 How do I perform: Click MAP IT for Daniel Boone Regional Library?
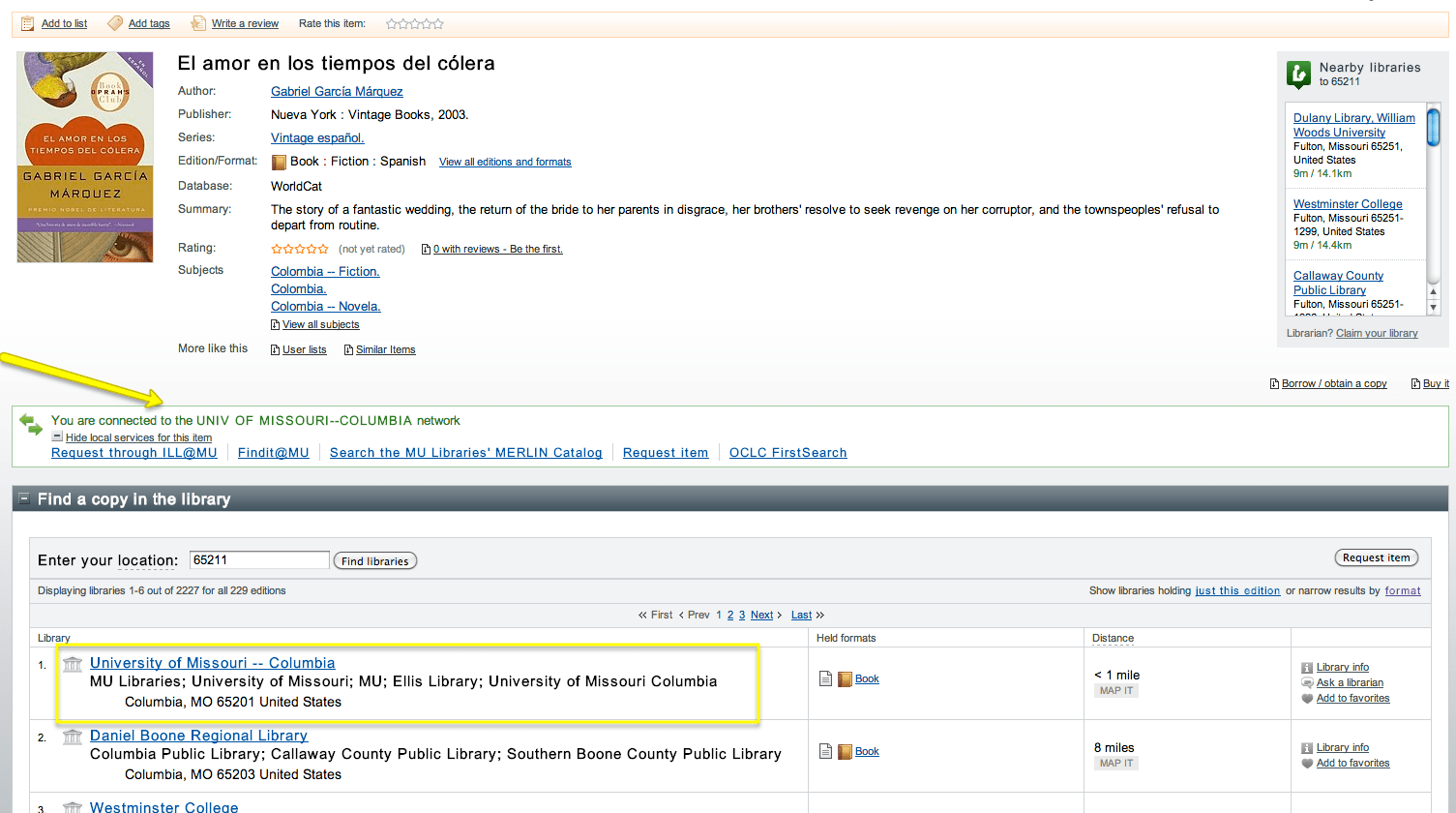(1116, 764)
